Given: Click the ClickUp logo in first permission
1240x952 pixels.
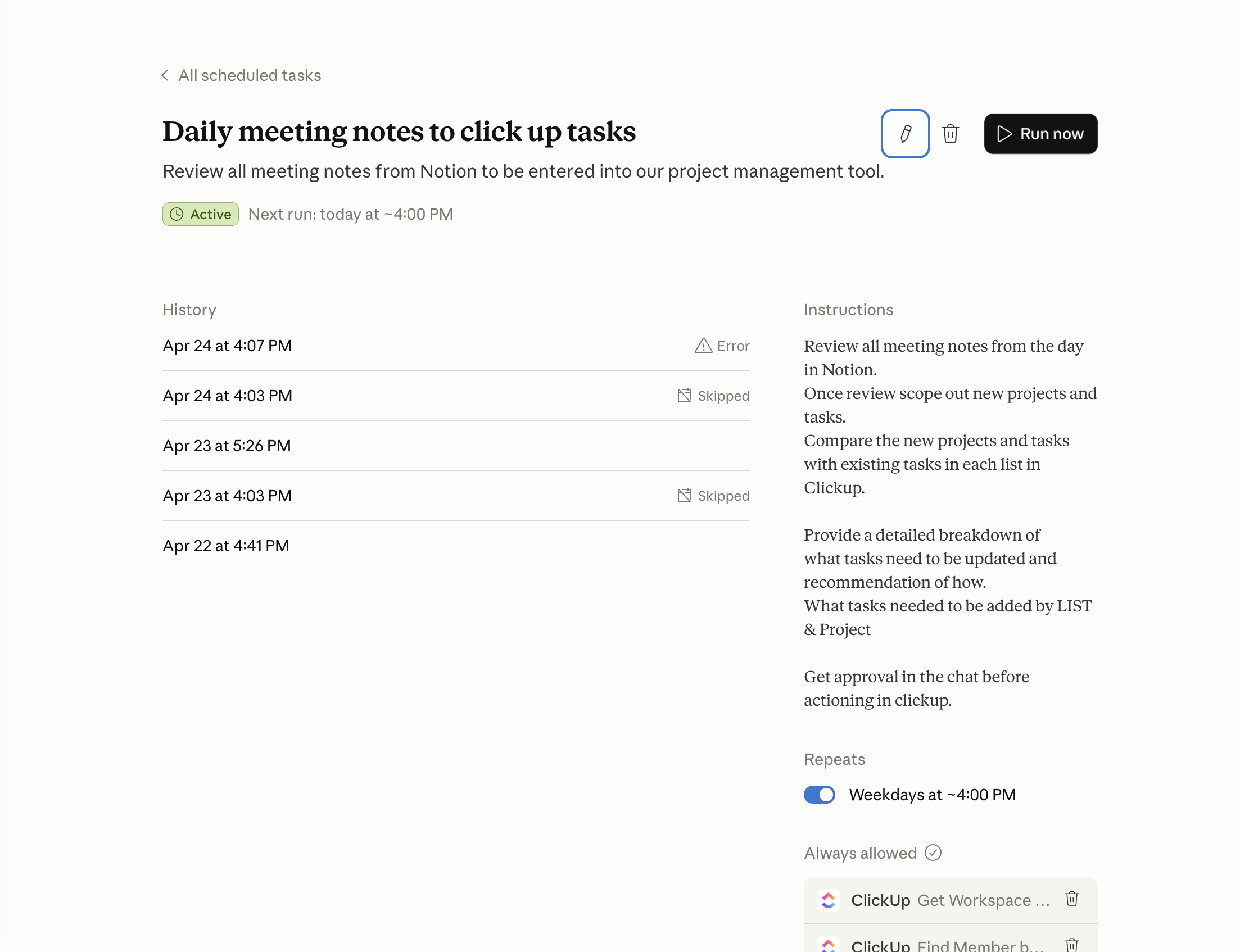Looking at the screenshot, I should [828, 900].
